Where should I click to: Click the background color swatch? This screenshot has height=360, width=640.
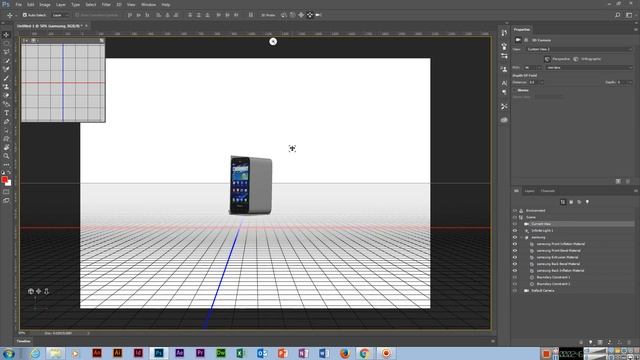coord(9,184)
